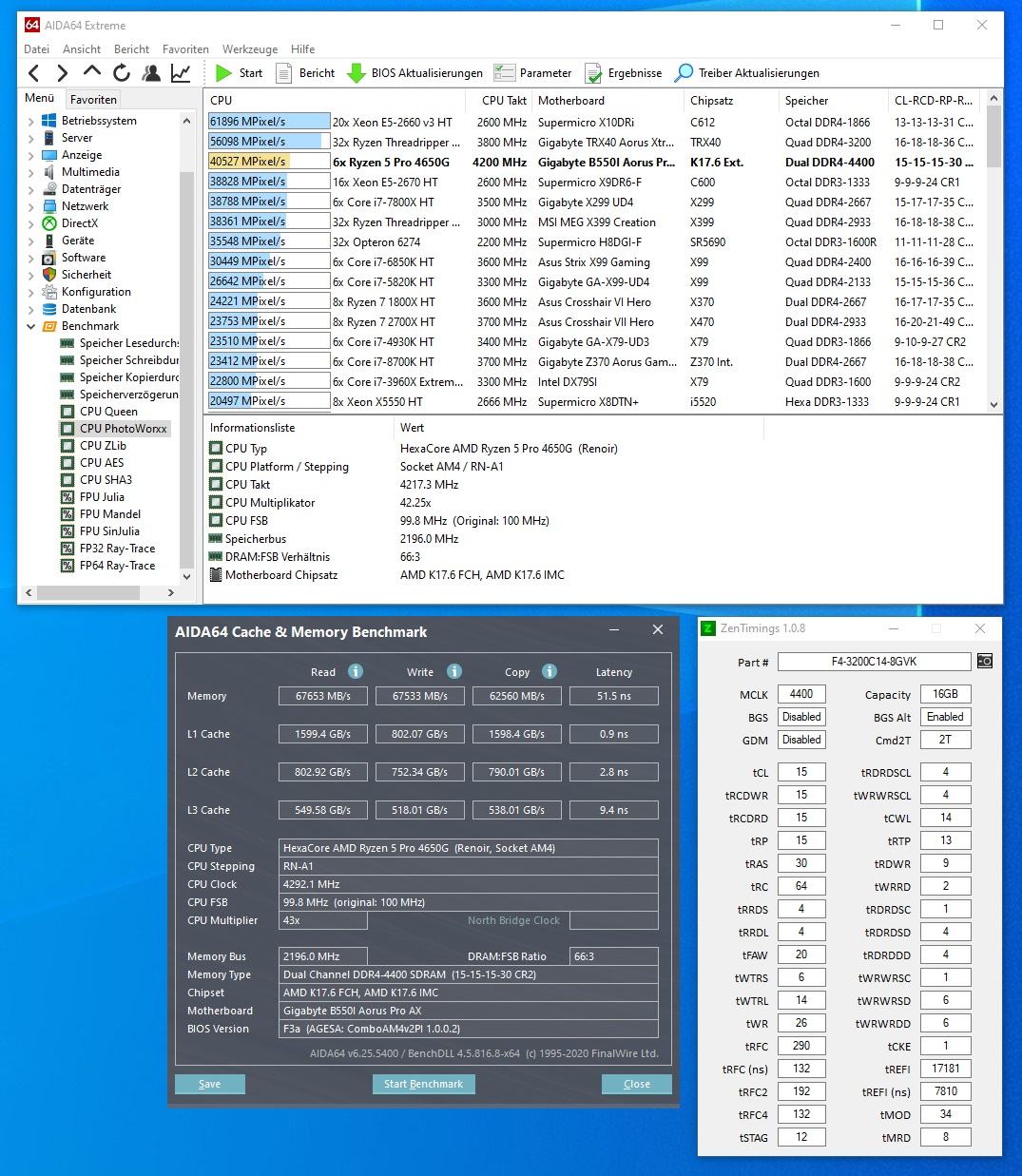Click the up arrow navigation icon
This screenshot has height=1176, width=1022.
(92, 72)
